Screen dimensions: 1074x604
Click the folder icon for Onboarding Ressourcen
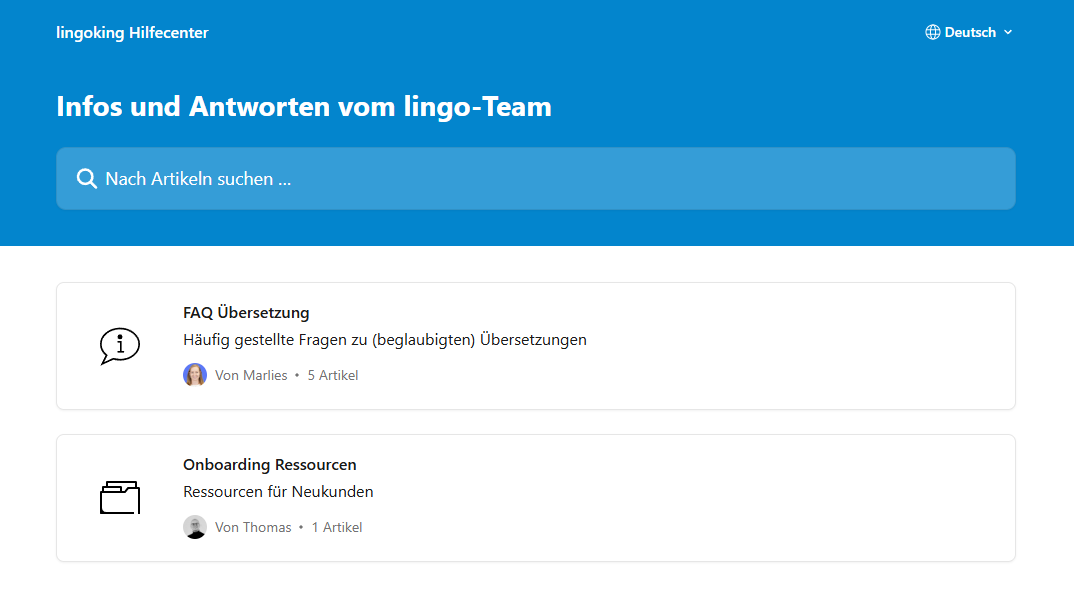click(120, 497)
